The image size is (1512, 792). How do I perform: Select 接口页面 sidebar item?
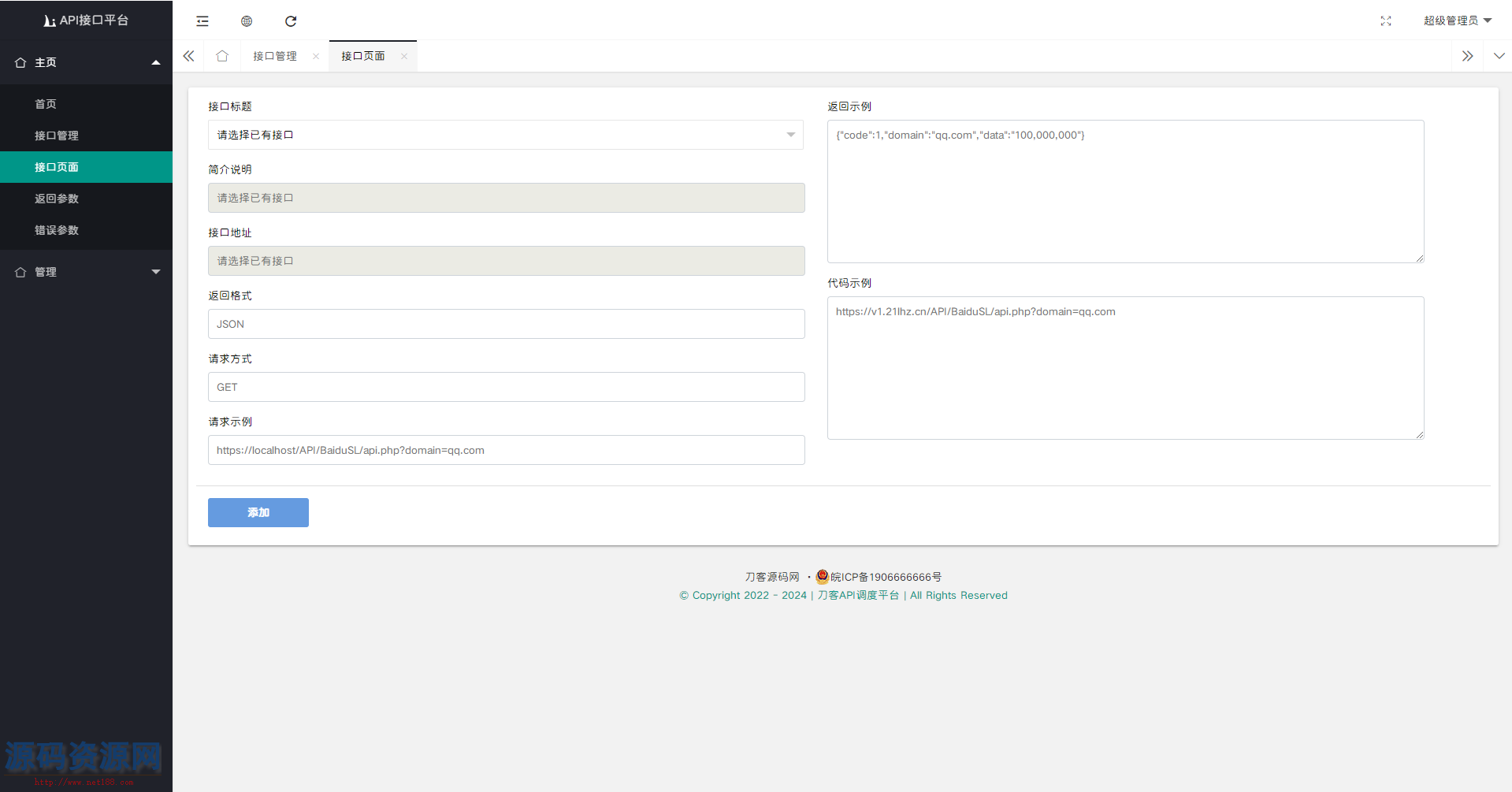click(x=87, y=167)
